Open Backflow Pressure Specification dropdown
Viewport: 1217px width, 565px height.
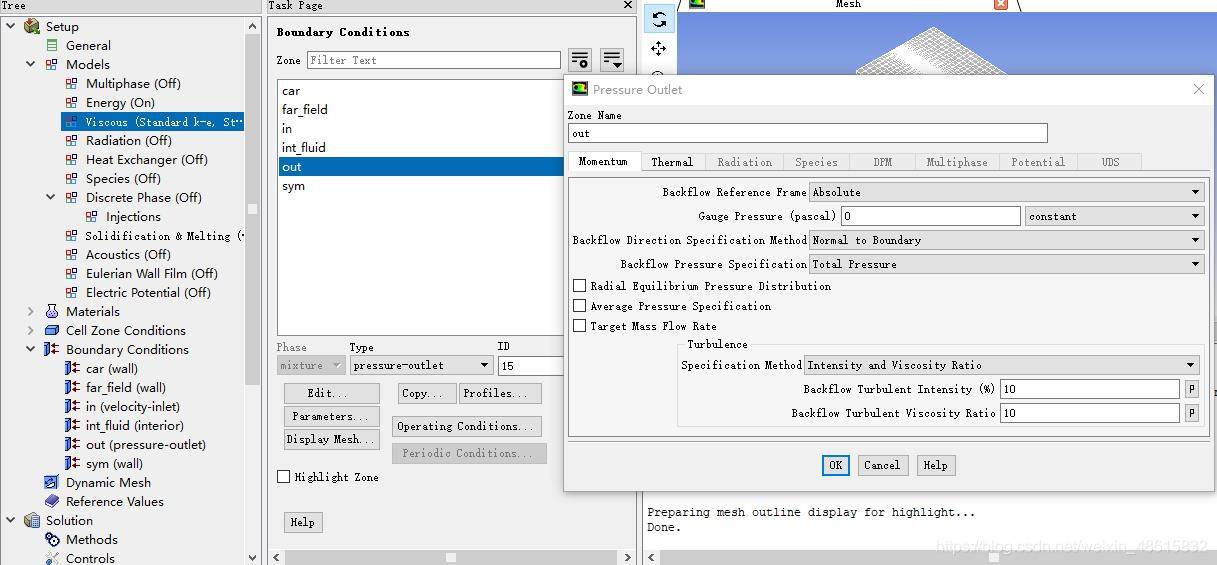pyautogui.click(x=1006, y=264)
